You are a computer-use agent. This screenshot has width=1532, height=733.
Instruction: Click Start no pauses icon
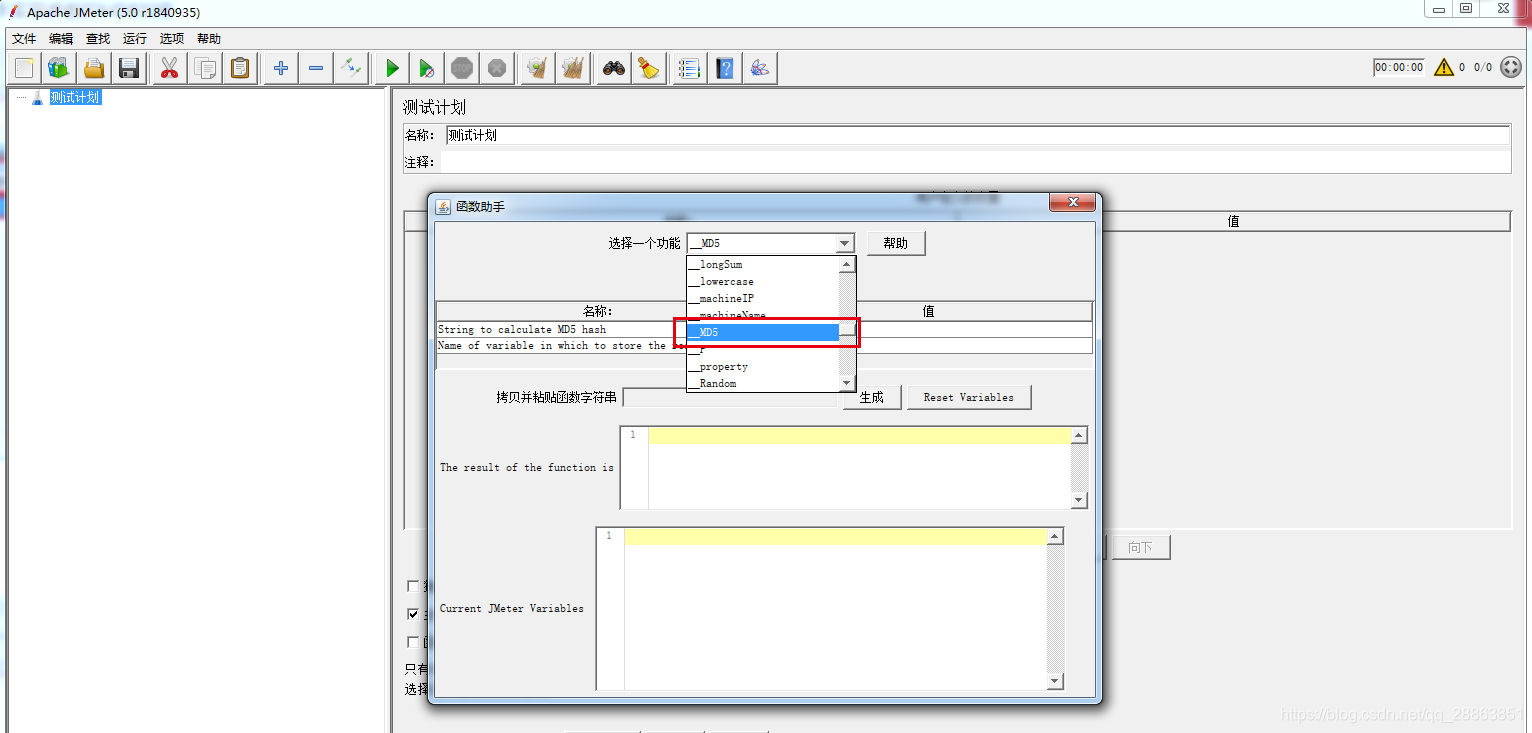427,68
